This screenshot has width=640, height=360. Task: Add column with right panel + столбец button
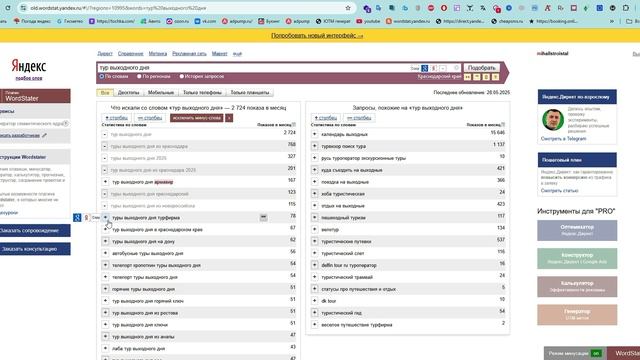click(326, 118)
